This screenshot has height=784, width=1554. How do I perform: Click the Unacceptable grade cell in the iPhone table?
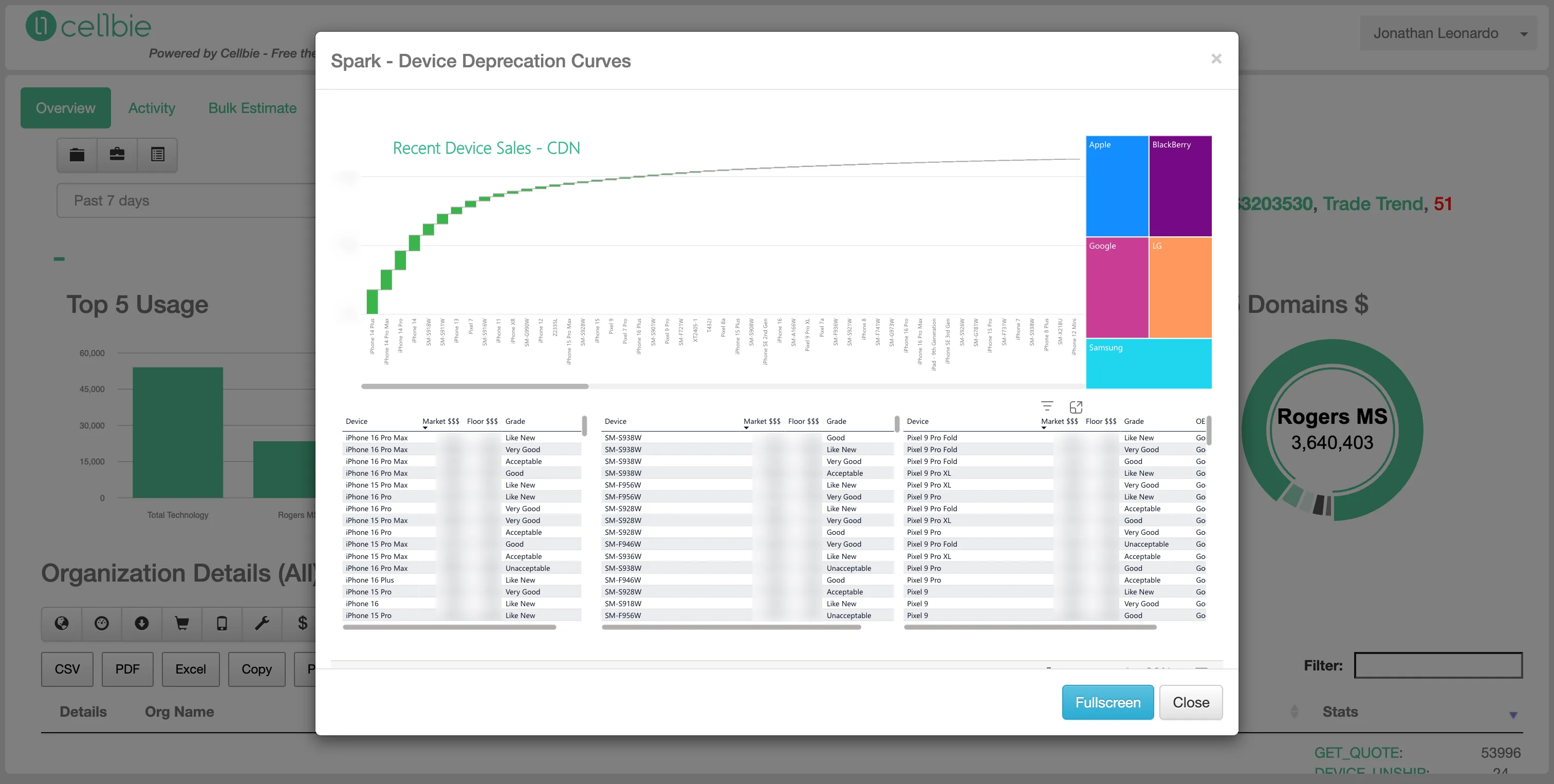tap(528, 568)
